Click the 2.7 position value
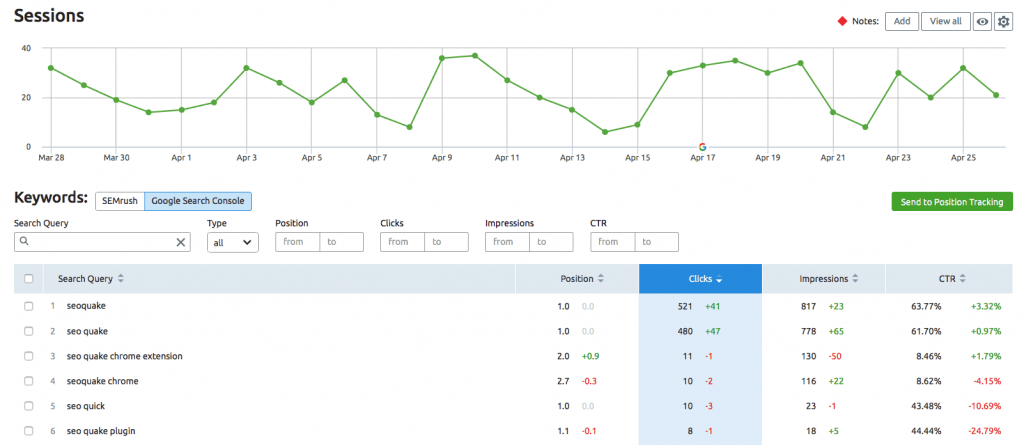The width and height of the screenshot is (1024, 445). 564,381
